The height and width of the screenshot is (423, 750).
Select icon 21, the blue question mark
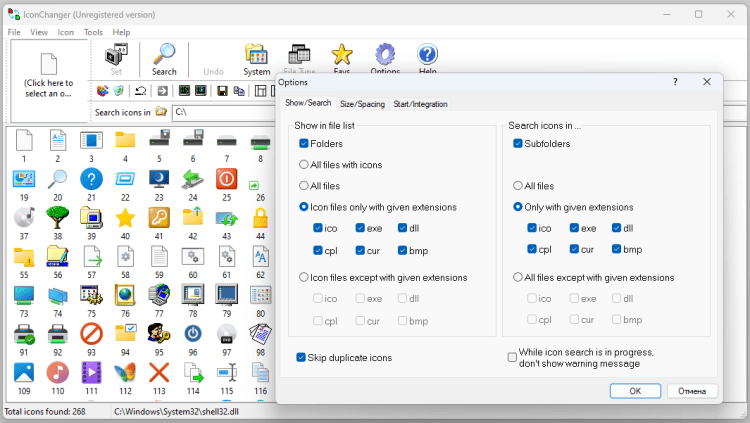(x=91, y=179)
